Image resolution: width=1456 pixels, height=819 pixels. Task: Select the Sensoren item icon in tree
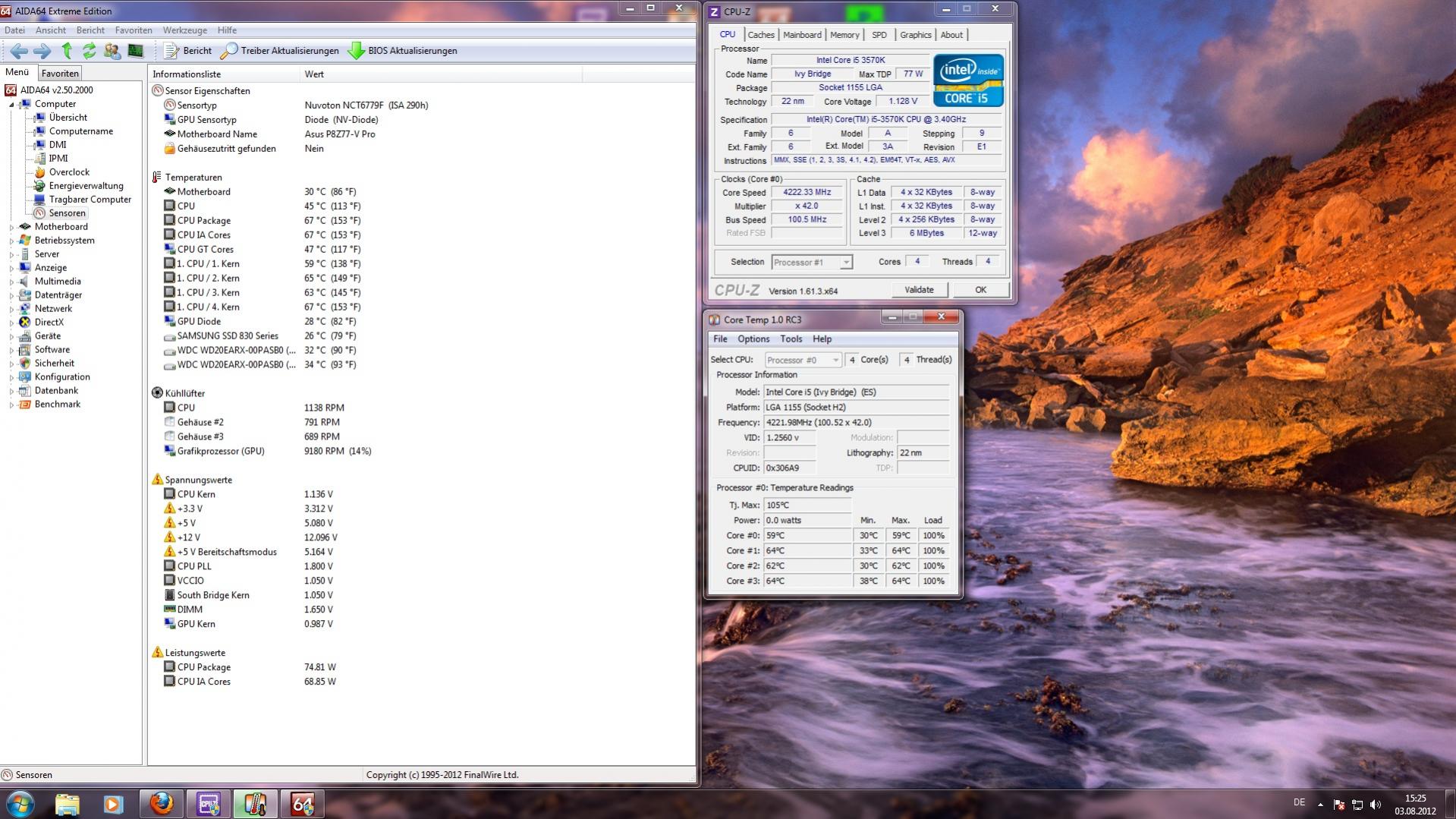point(39,213)
